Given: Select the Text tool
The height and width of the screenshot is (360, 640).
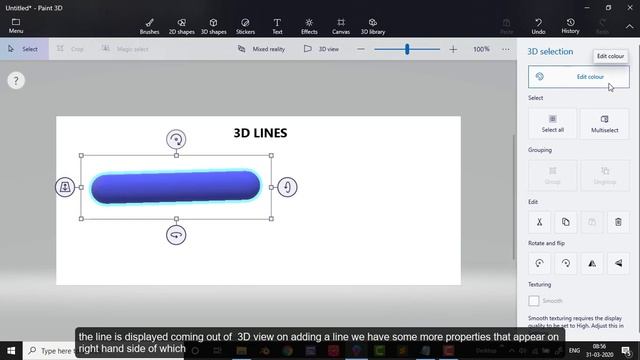Looking at the screenshot, I should pos(277,26).
